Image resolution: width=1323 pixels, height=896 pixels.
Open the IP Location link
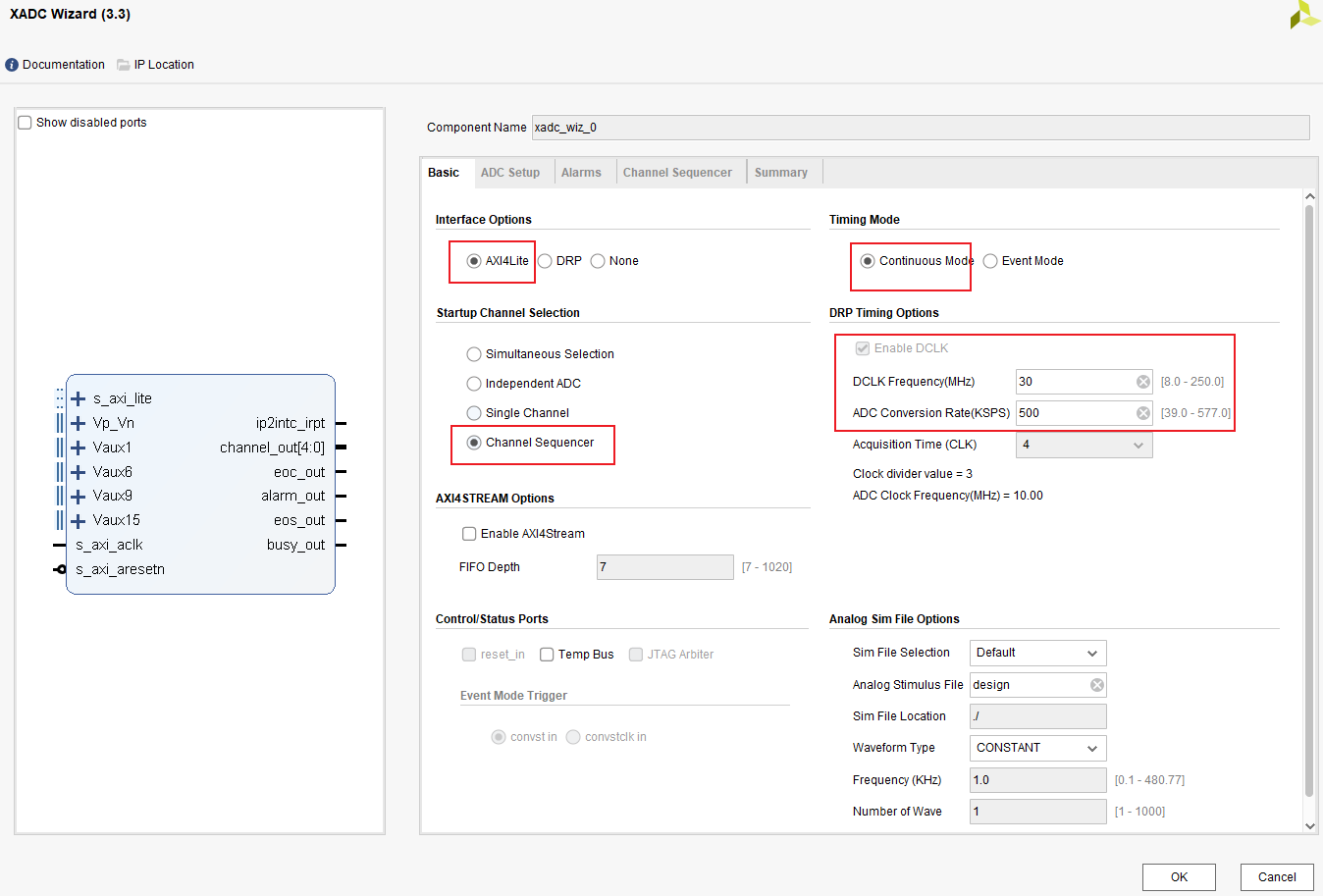pos(164,65)
